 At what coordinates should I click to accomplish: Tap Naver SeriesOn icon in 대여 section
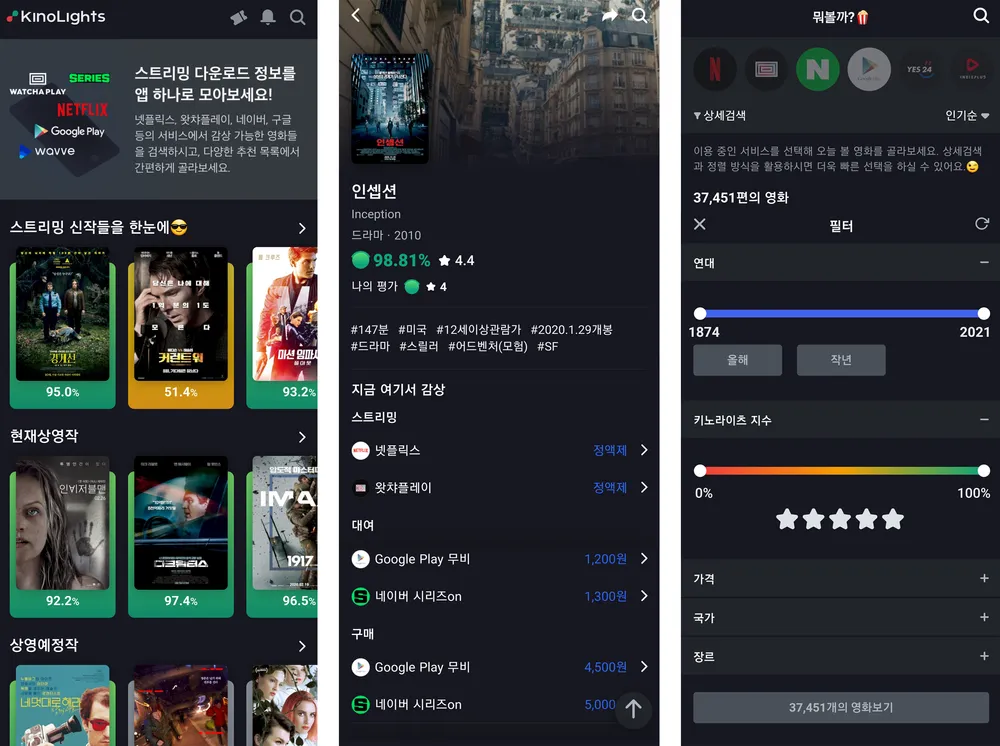(x=360, y=596)
